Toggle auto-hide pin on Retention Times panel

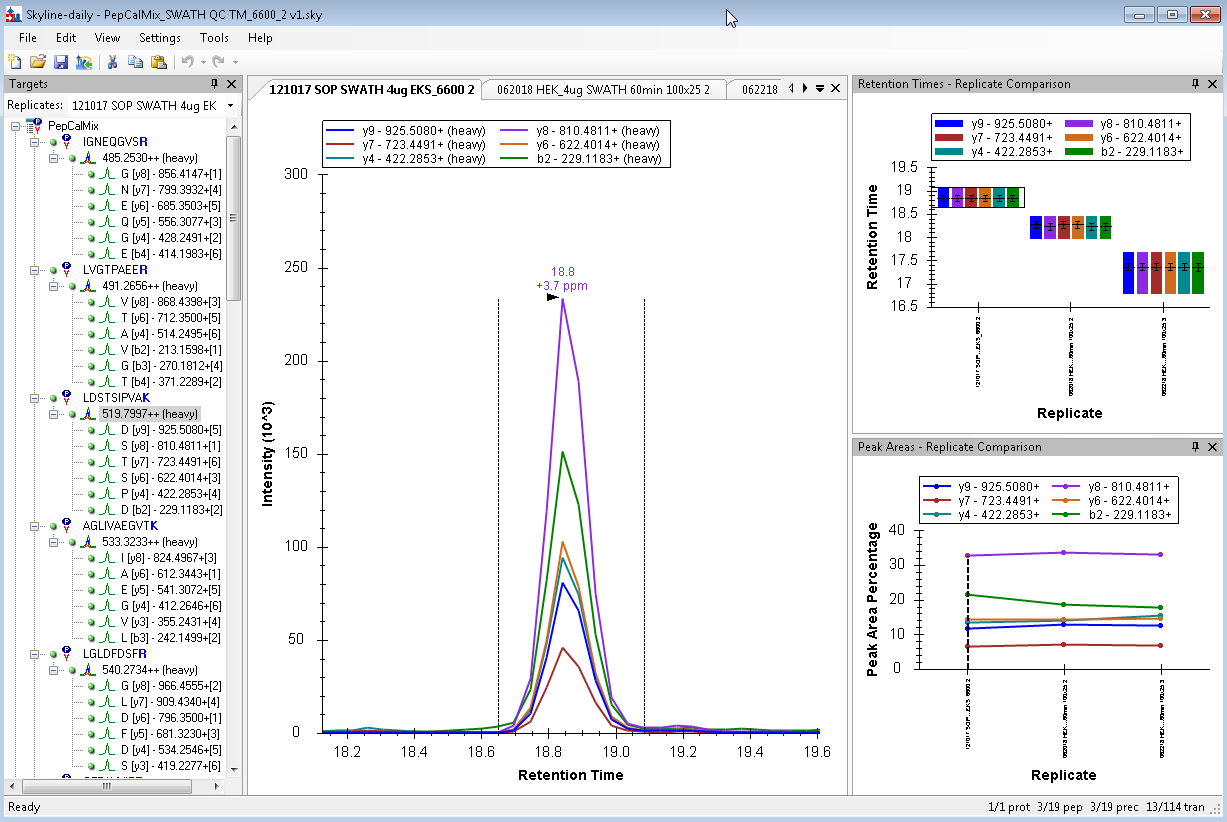click(x=1194, y=84)
